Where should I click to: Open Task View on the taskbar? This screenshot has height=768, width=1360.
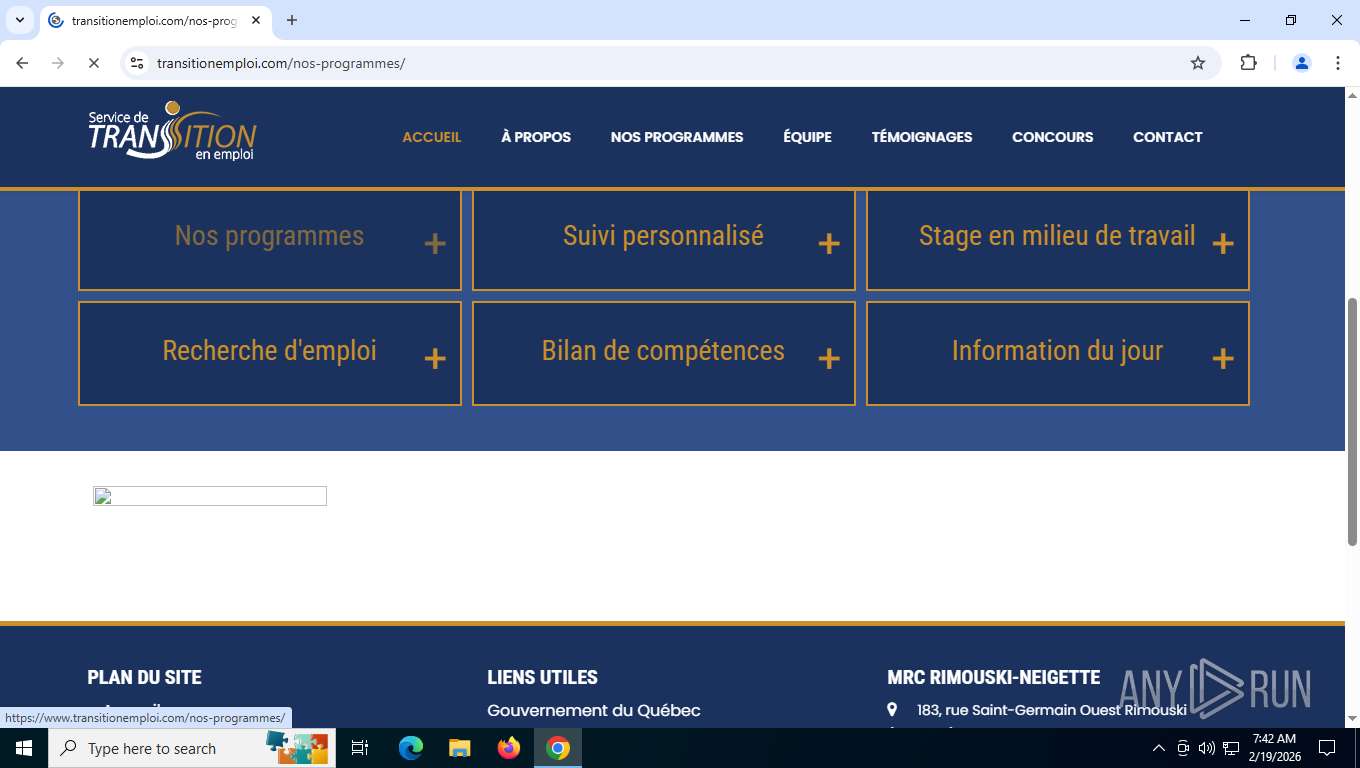point(360,748)
